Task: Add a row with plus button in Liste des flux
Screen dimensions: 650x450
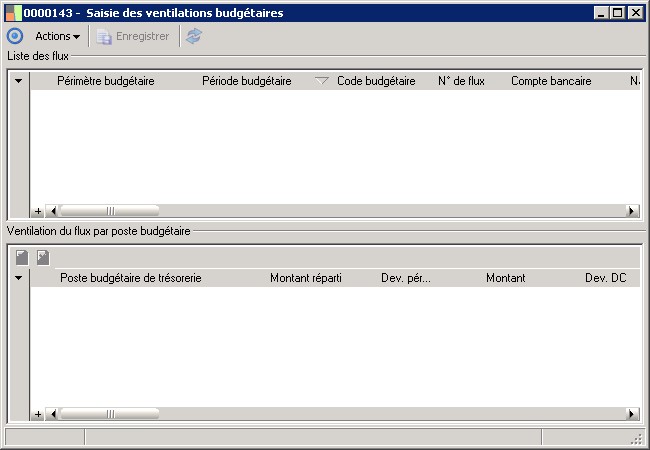Action: point(38,211)
